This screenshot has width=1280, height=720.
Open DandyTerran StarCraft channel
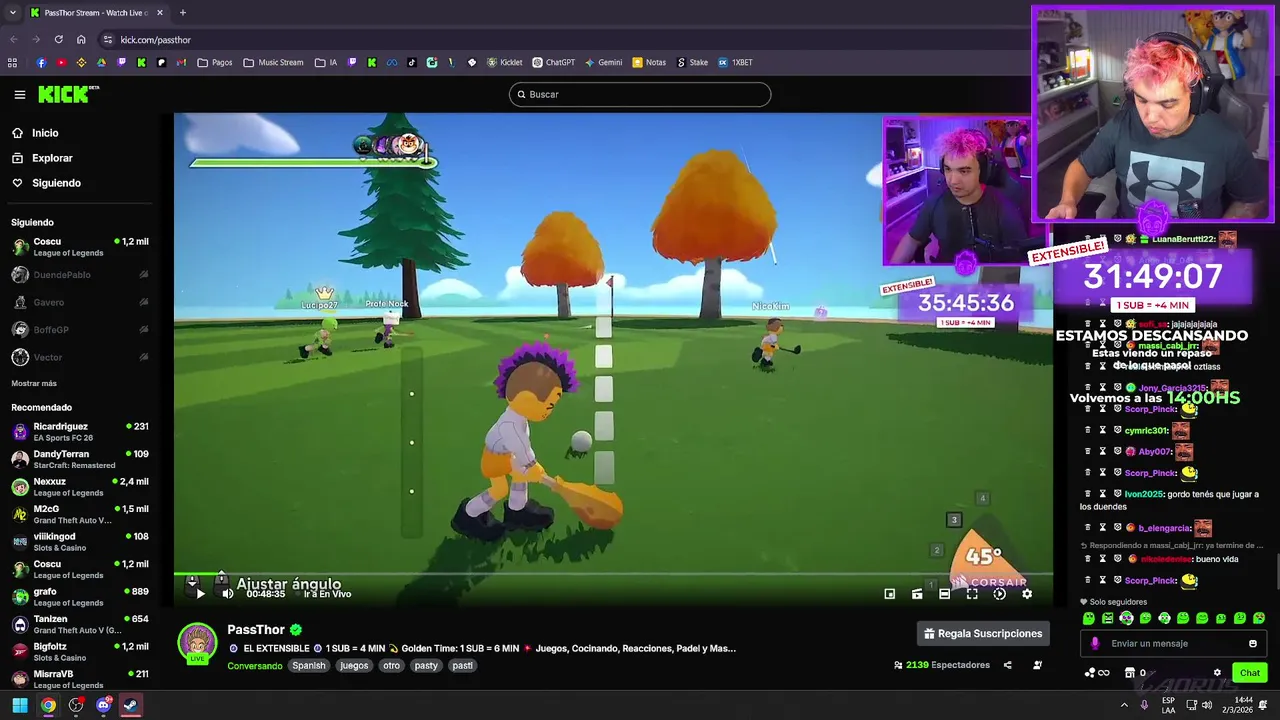(80, 459)
